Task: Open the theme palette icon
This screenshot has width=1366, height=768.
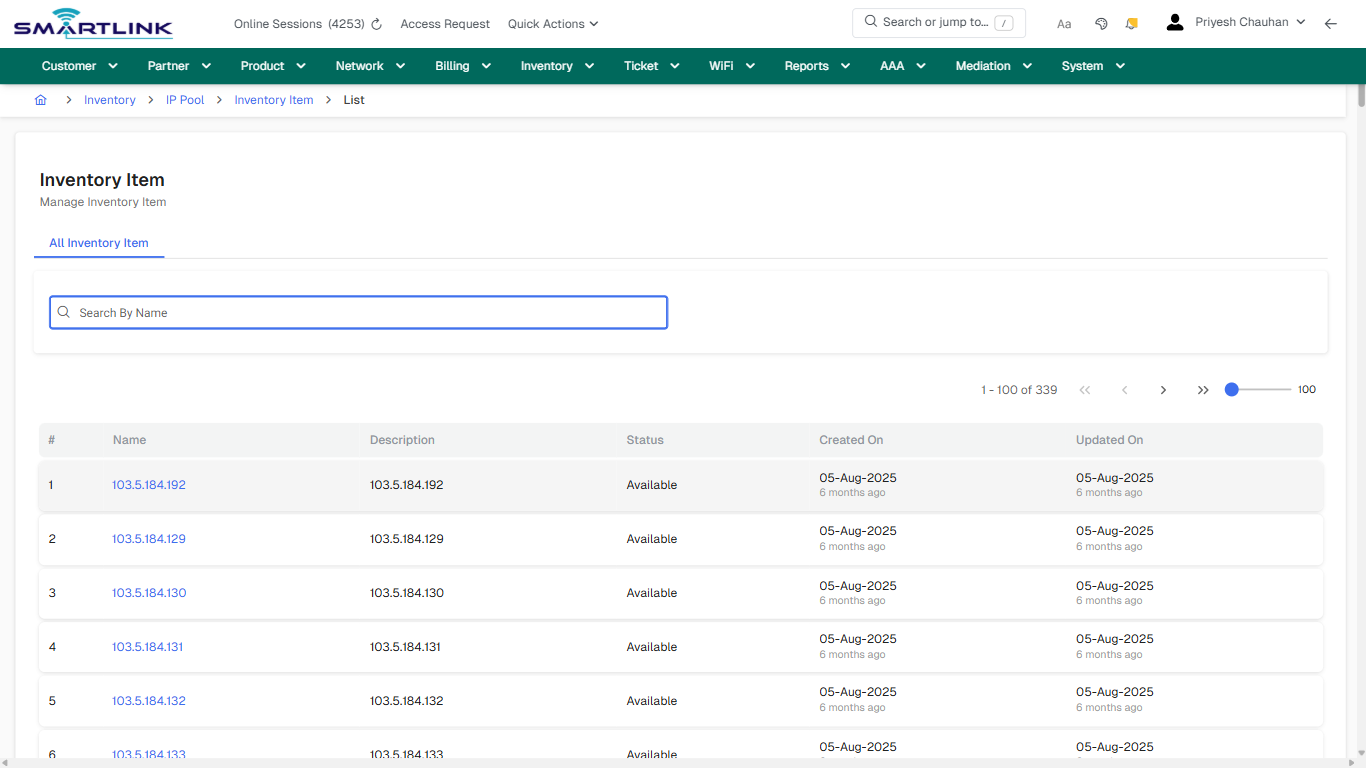Action: [1101, 23]
